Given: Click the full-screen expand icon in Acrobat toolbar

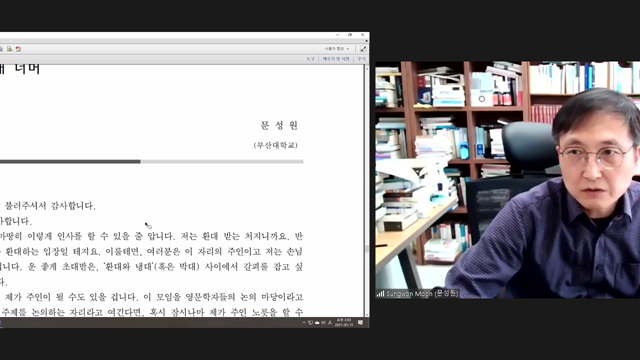Looking at the screenshot, I should tap(363, 49).
